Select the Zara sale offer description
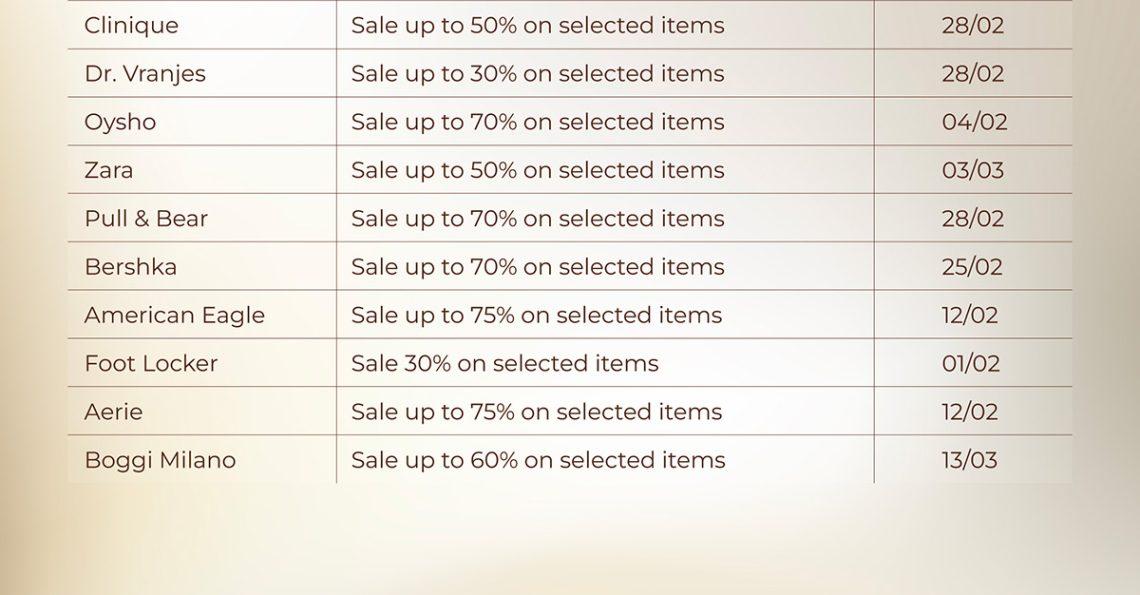Image resolution: width=1140 pixels, height=595 pixels. pos(537,170)
